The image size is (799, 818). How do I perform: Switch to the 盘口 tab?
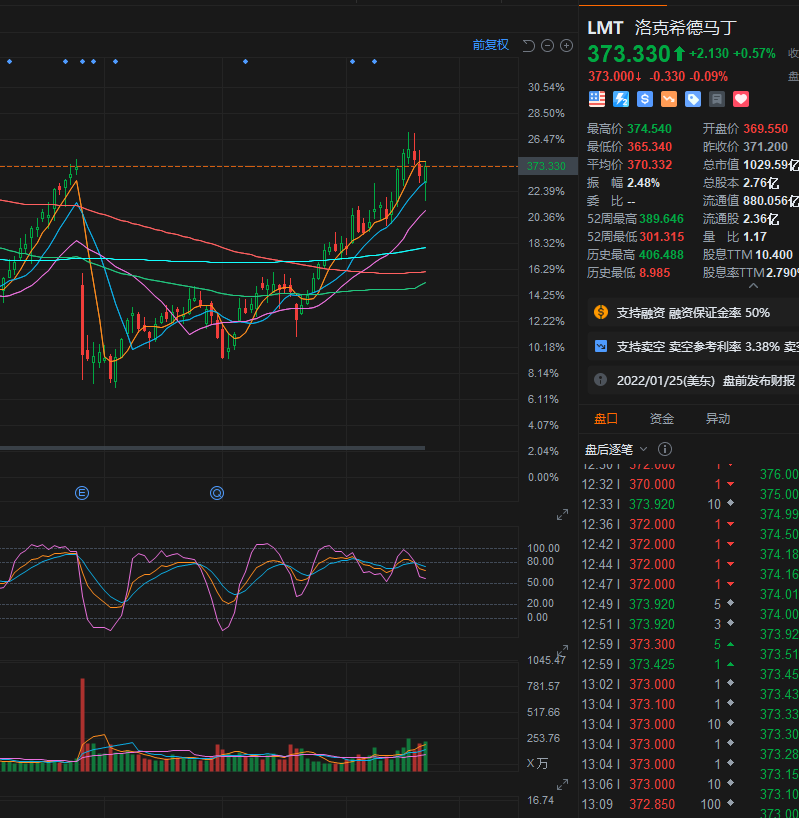coord(606,418)
